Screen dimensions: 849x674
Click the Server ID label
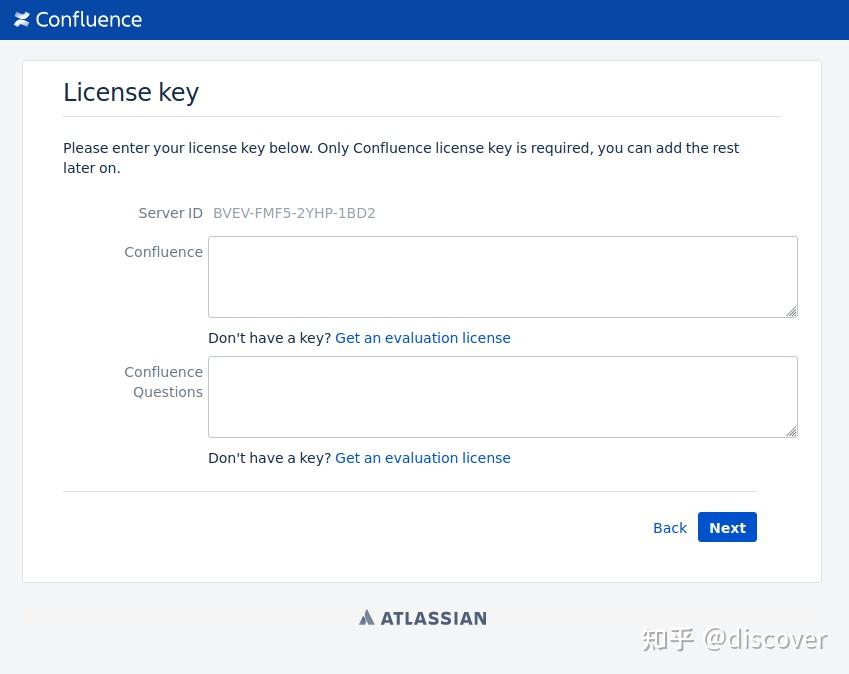pyautogui.click(x=170, y=213)
